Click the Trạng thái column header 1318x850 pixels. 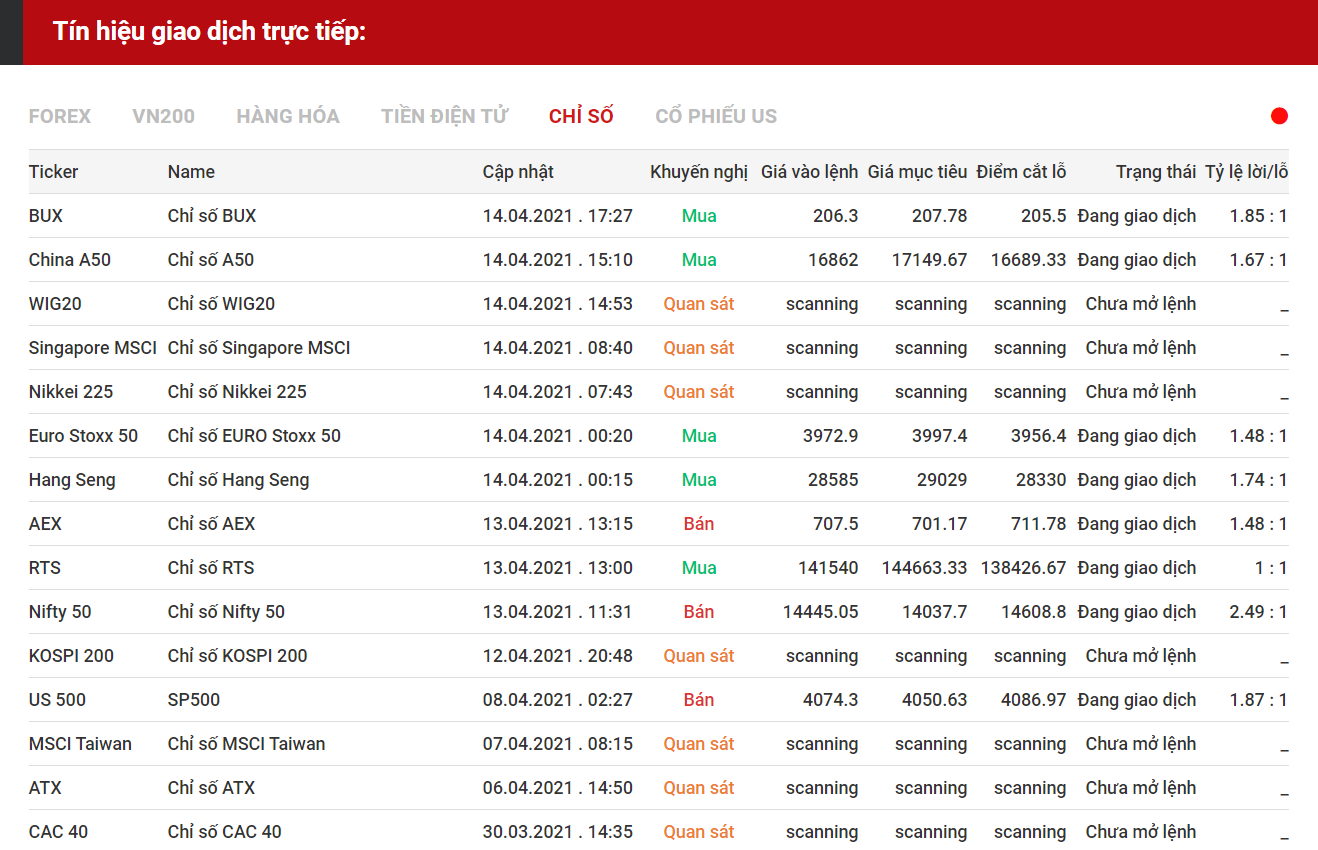1156,172
